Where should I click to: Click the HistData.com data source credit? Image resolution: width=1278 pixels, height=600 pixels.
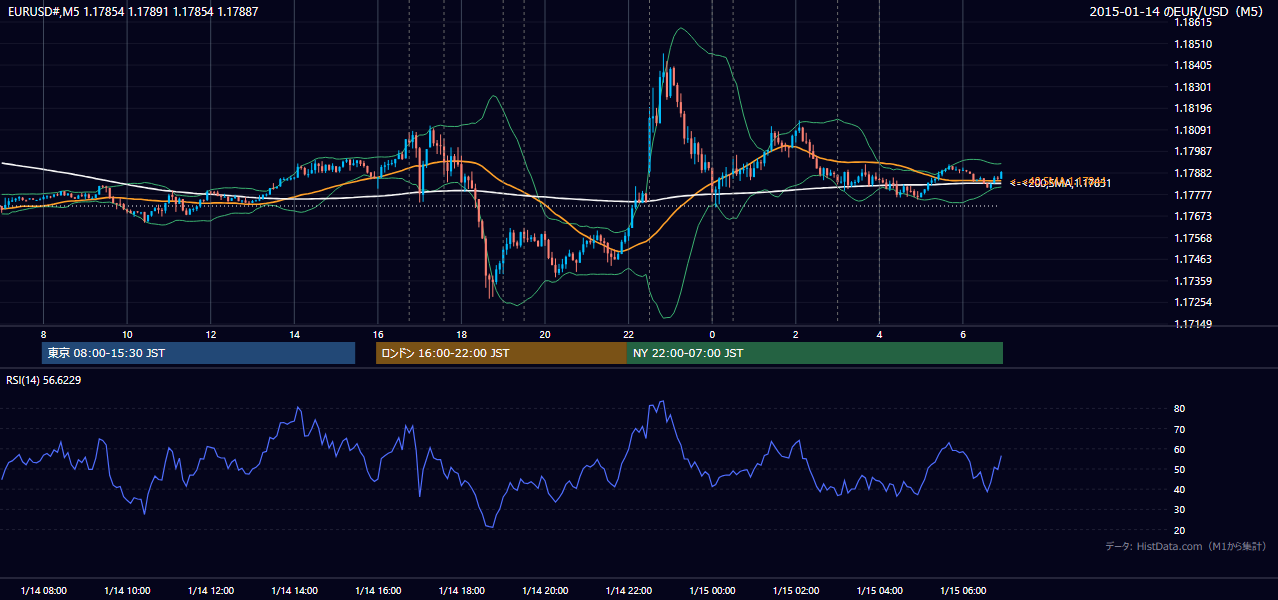1186,546
